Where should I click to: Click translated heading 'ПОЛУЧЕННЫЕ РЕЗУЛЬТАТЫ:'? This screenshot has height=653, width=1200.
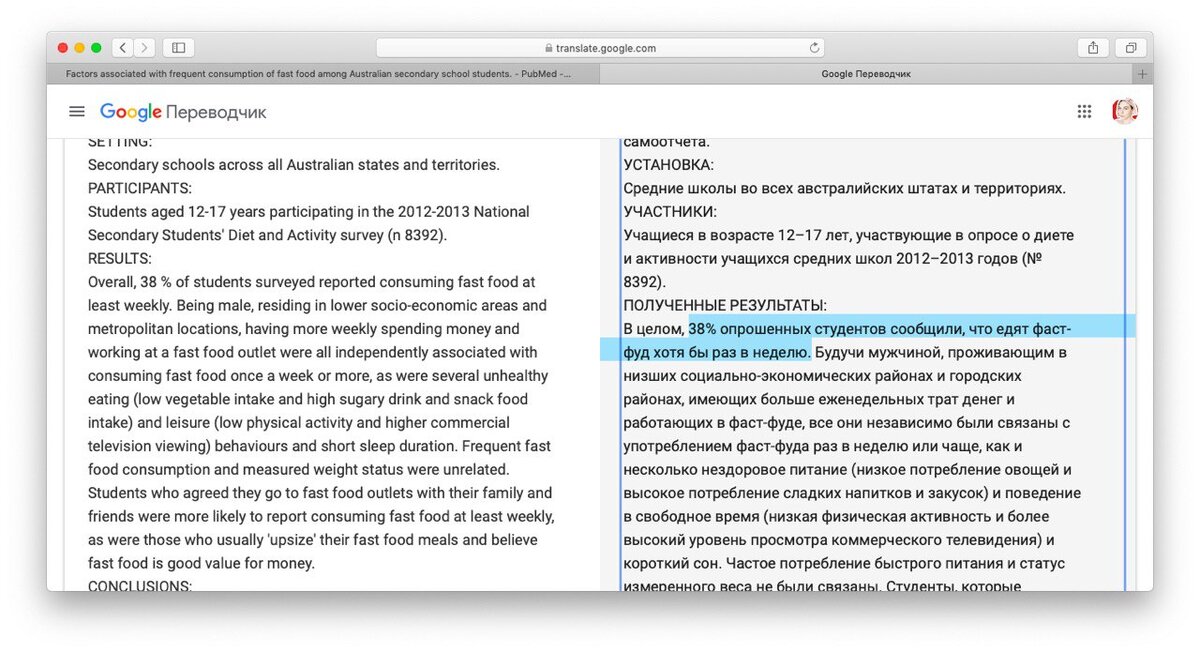pos(725,305)
